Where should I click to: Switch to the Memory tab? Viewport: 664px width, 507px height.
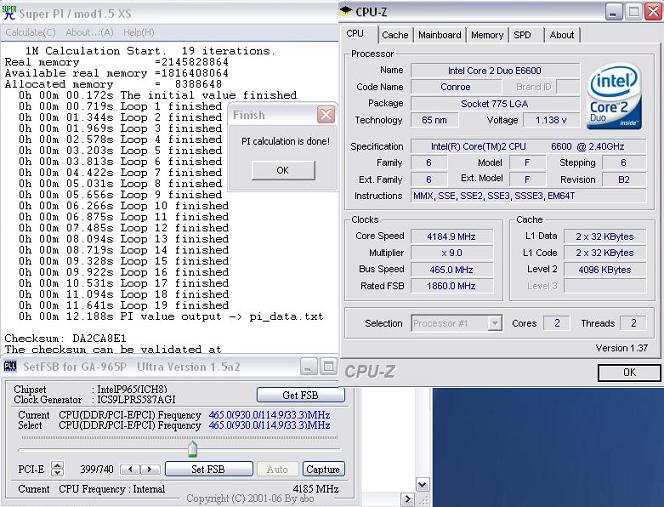coord(487,35)
